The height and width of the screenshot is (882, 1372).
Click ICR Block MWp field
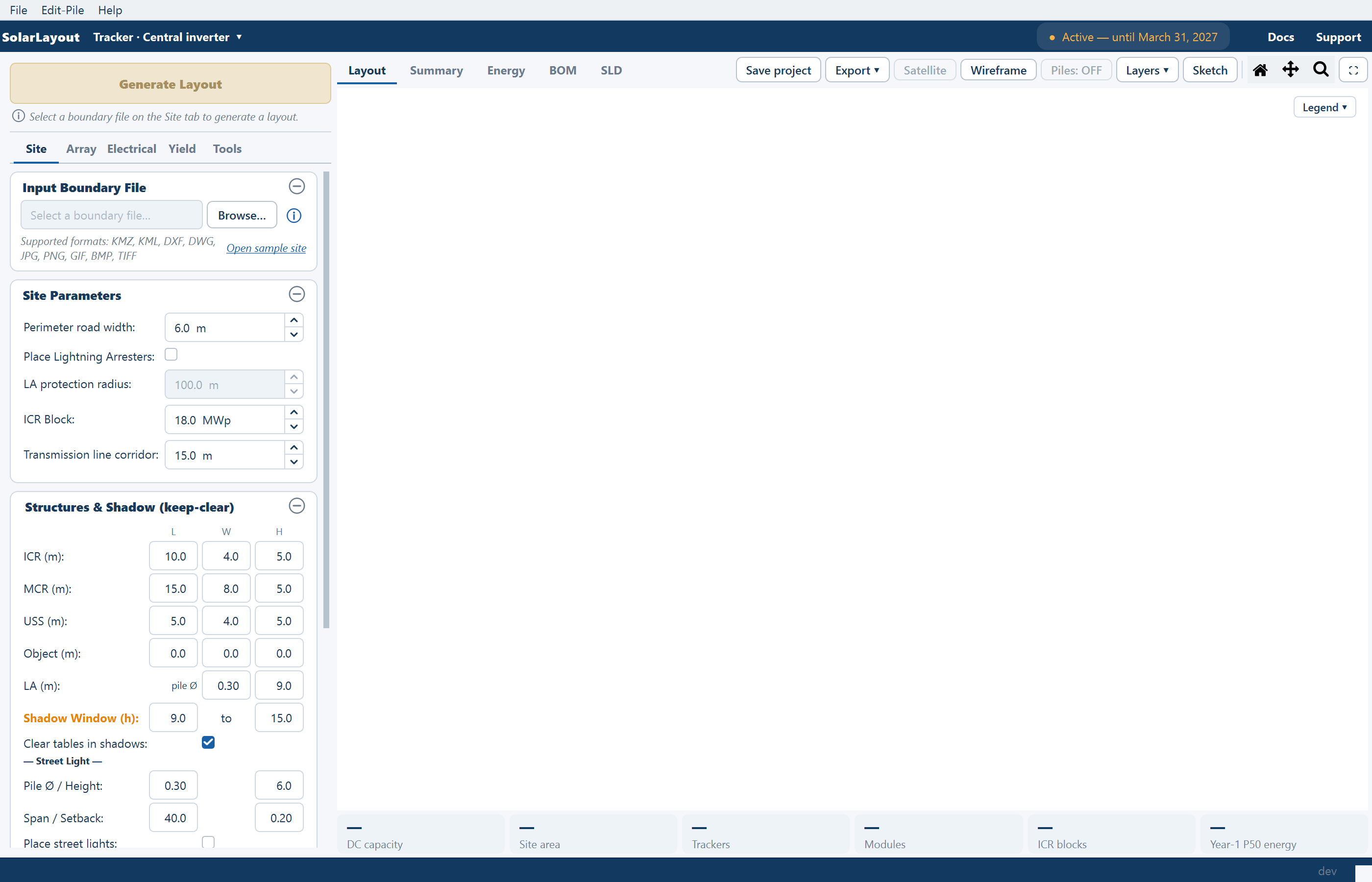(x=224, y=420)
